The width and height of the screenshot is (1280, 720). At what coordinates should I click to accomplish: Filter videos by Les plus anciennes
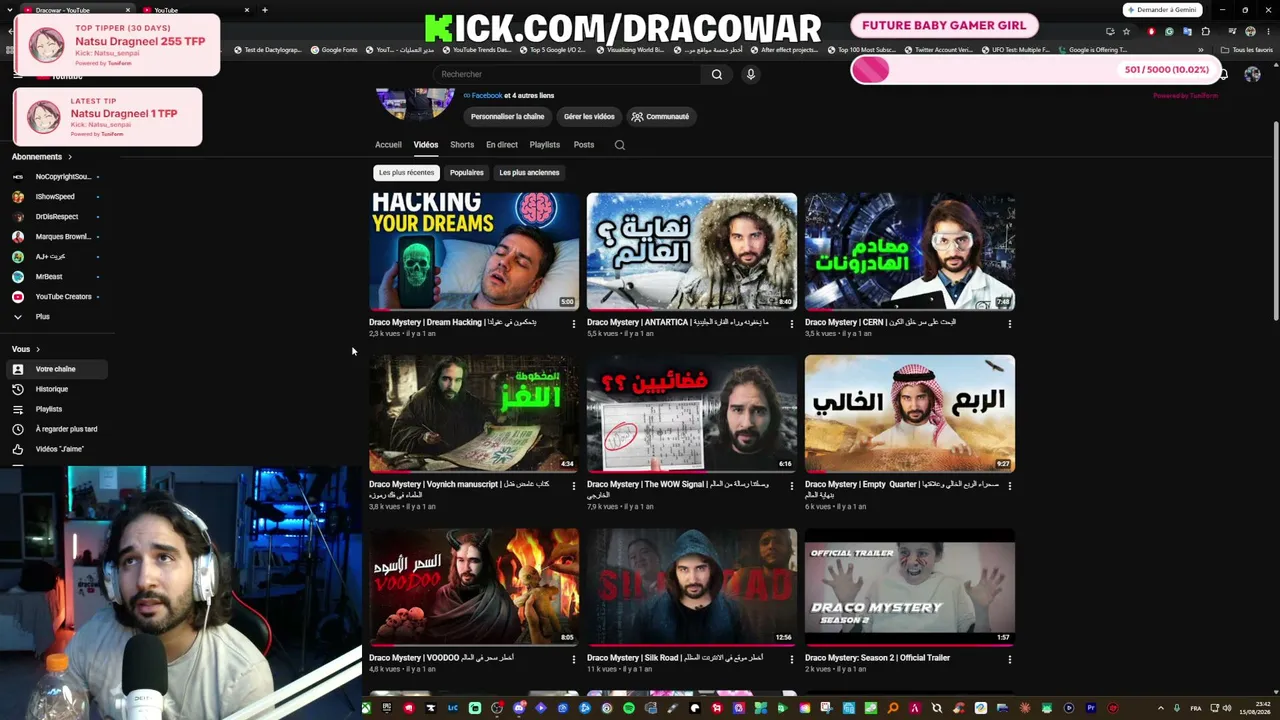(x=529, y=173)
